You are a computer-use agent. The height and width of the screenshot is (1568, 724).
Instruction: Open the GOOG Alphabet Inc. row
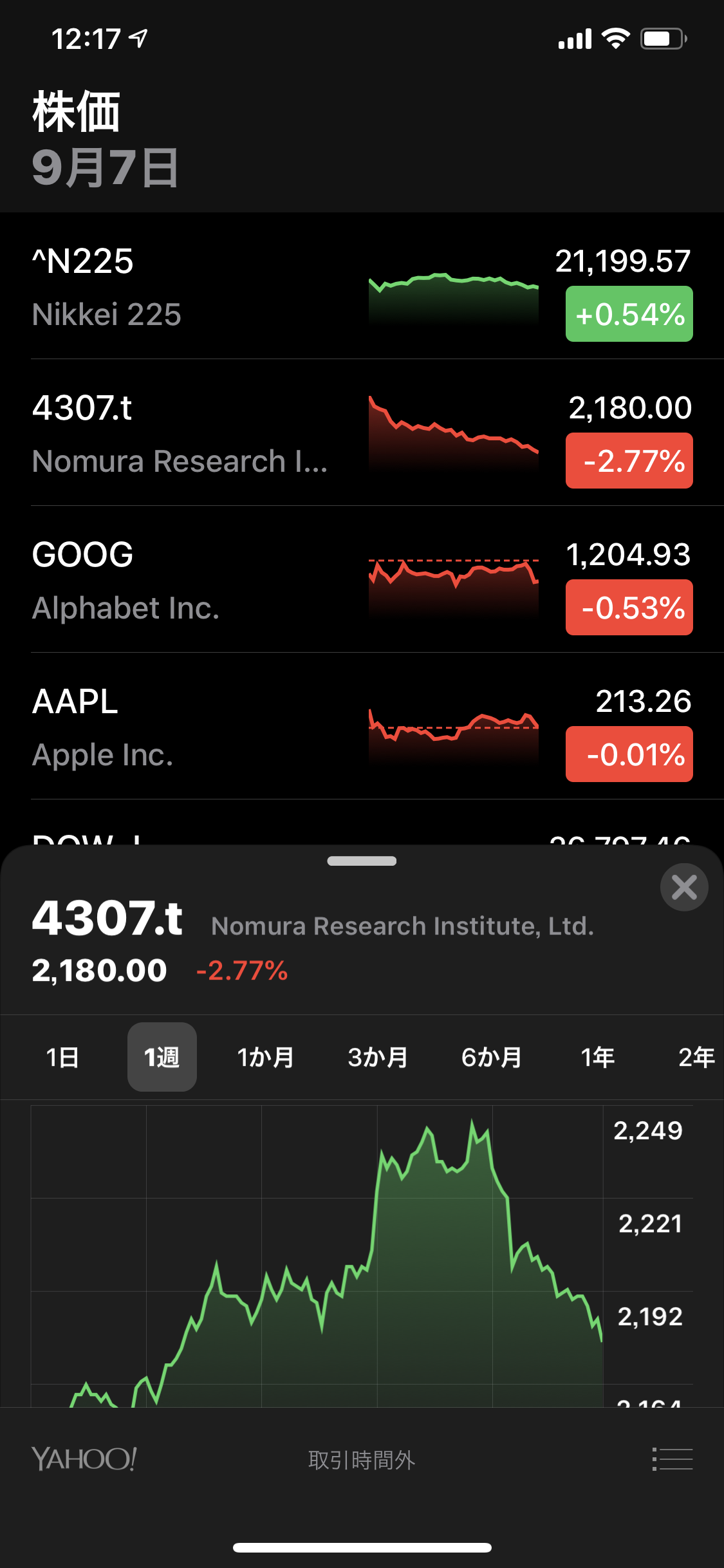193,580
